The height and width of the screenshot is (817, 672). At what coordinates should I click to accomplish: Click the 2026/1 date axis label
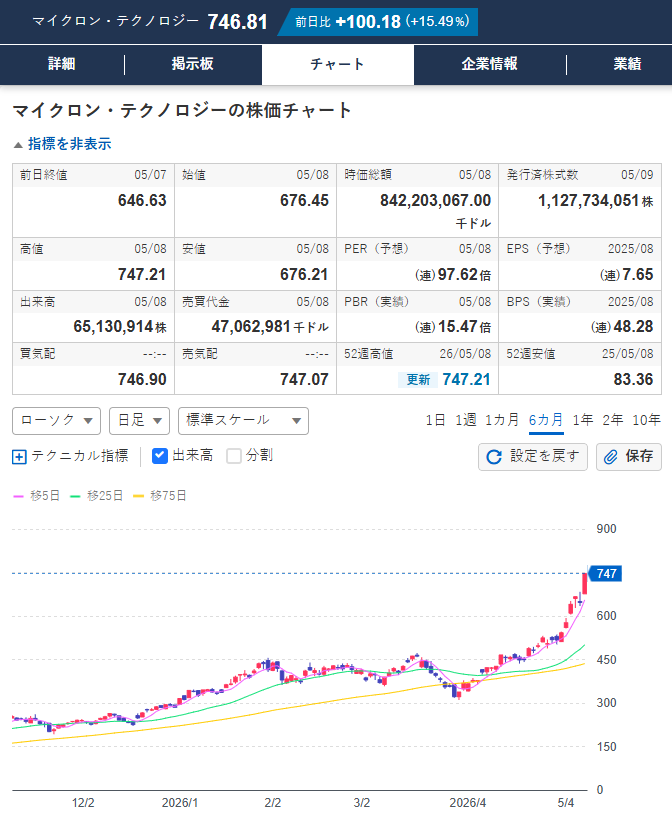point(180,803)
